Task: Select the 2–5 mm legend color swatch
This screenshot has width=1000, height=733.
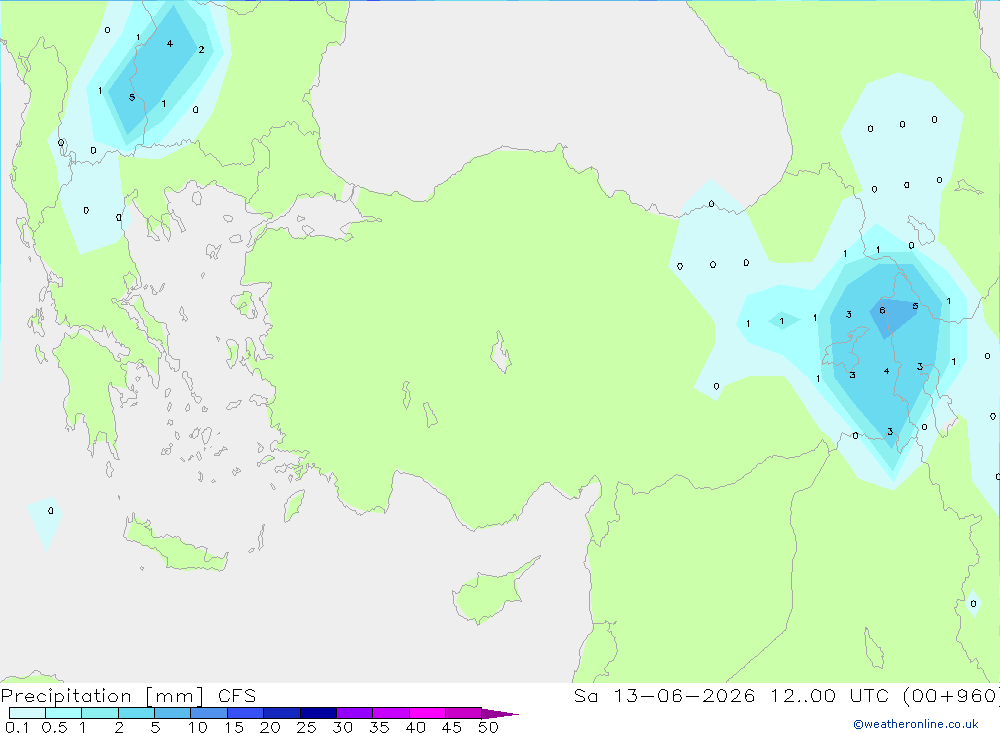Action: tap(136, 713)
